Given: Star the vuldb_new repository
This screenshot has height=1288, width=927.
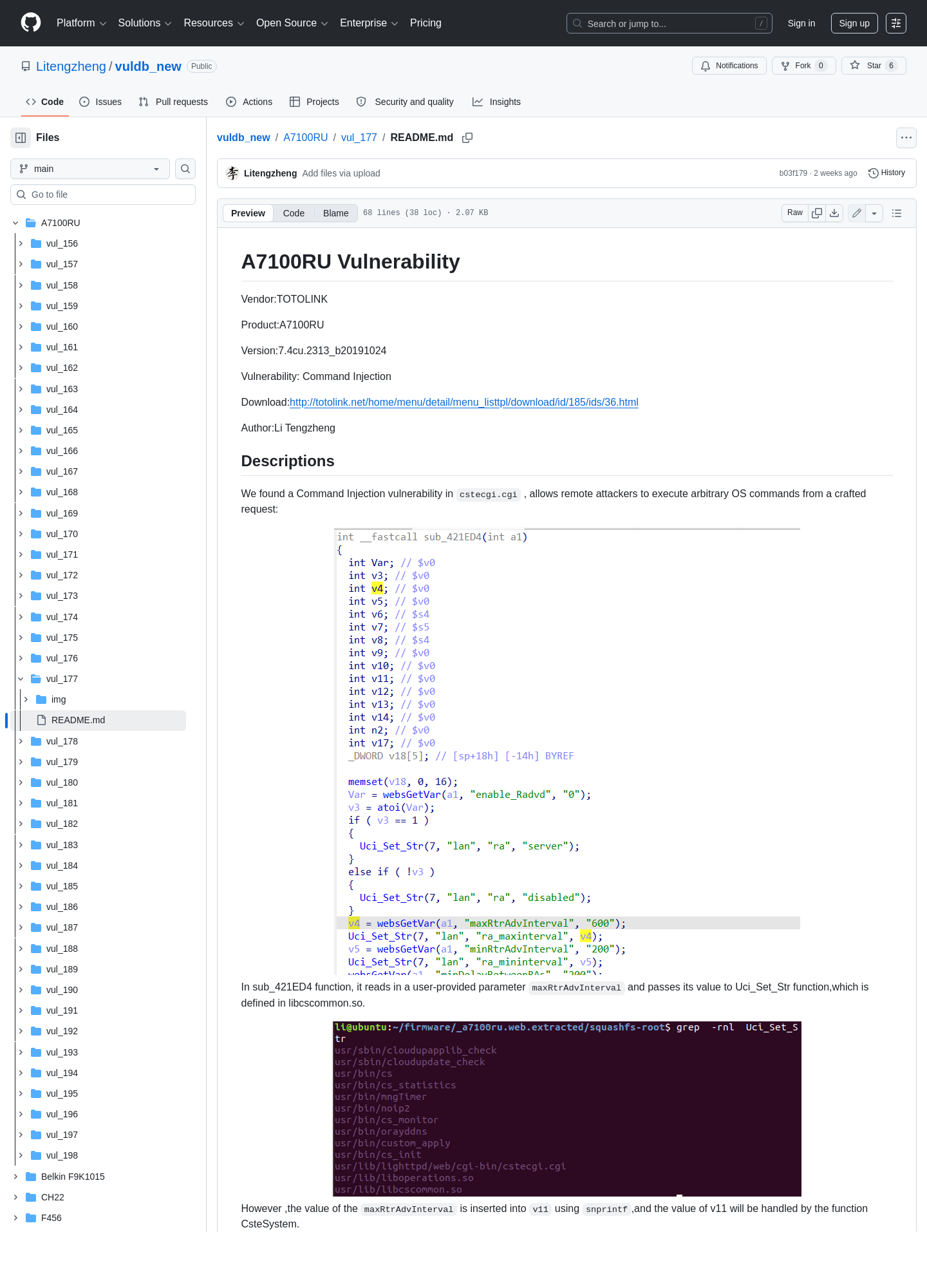Looking at the screenshot, I should coord(874,66).
